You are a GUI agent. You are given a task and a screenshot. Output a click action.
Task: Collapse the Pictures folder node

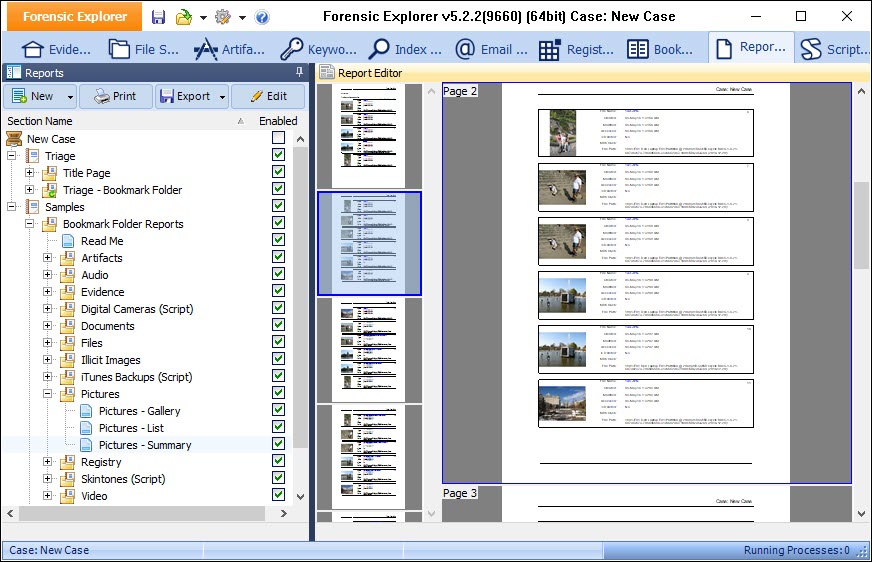coord(47,394)
